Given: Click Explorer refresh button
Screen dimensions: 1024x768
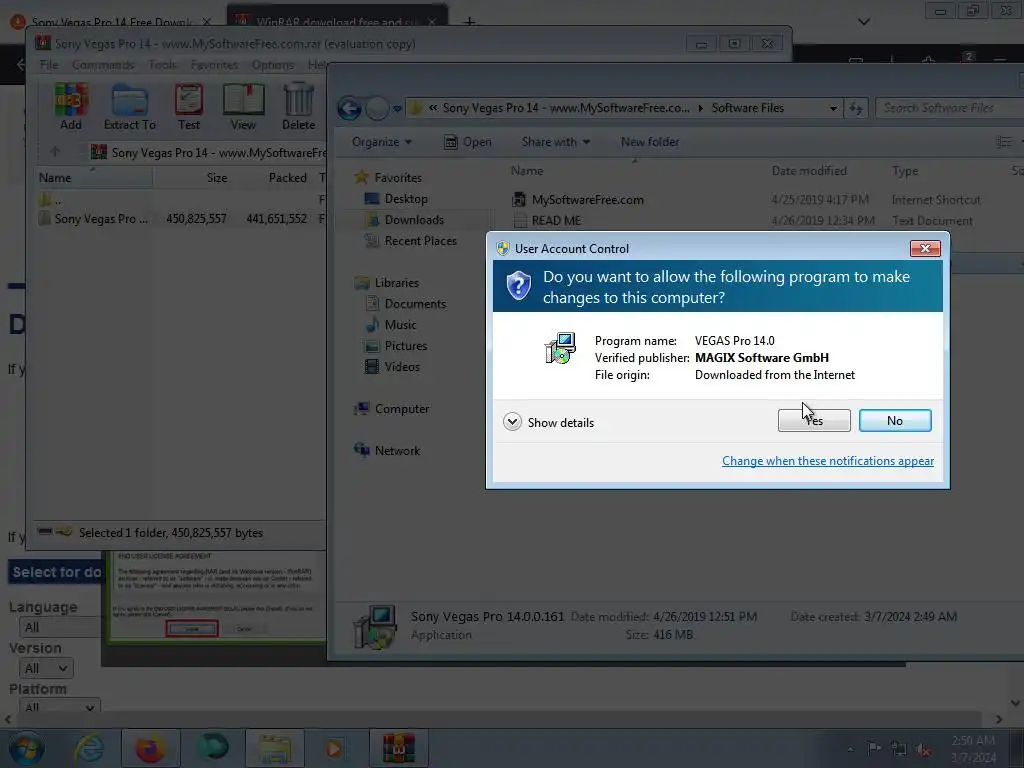Looking at the screenshot, I should click(856, 108).
